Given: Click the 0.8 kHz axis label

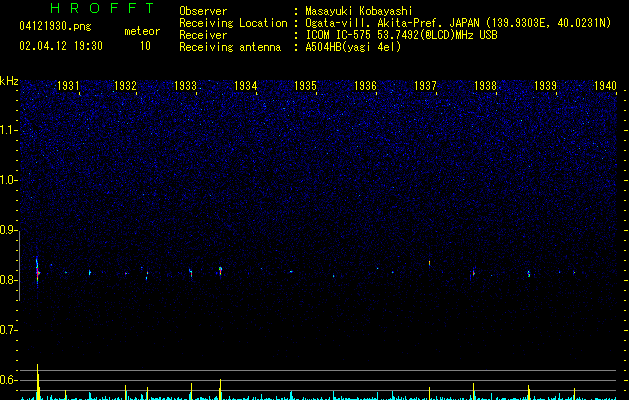Looking at the screenshot, I should coord(8,280).
